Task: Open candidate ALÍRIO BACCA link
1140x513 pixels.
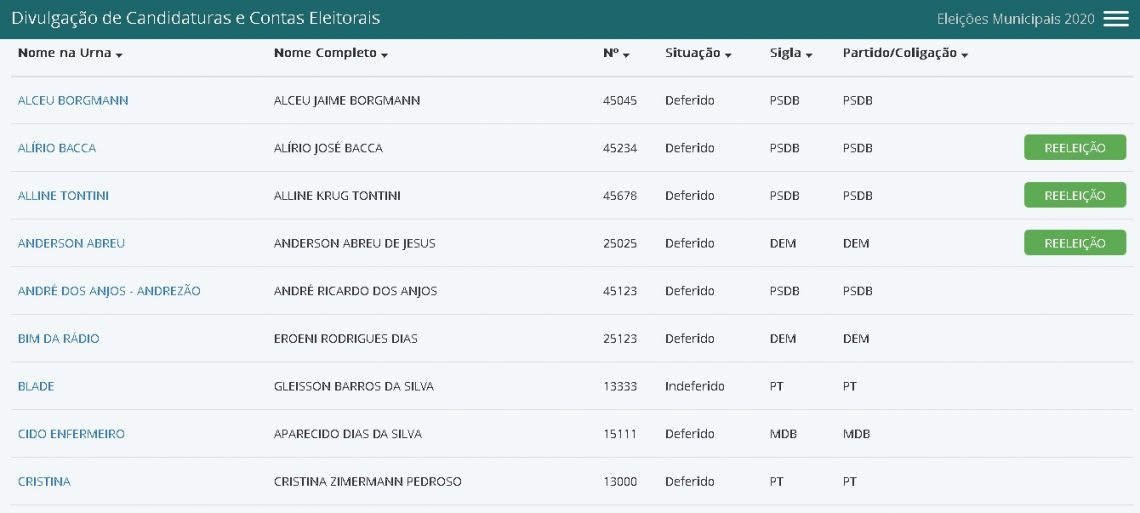Action: (57, 148)
